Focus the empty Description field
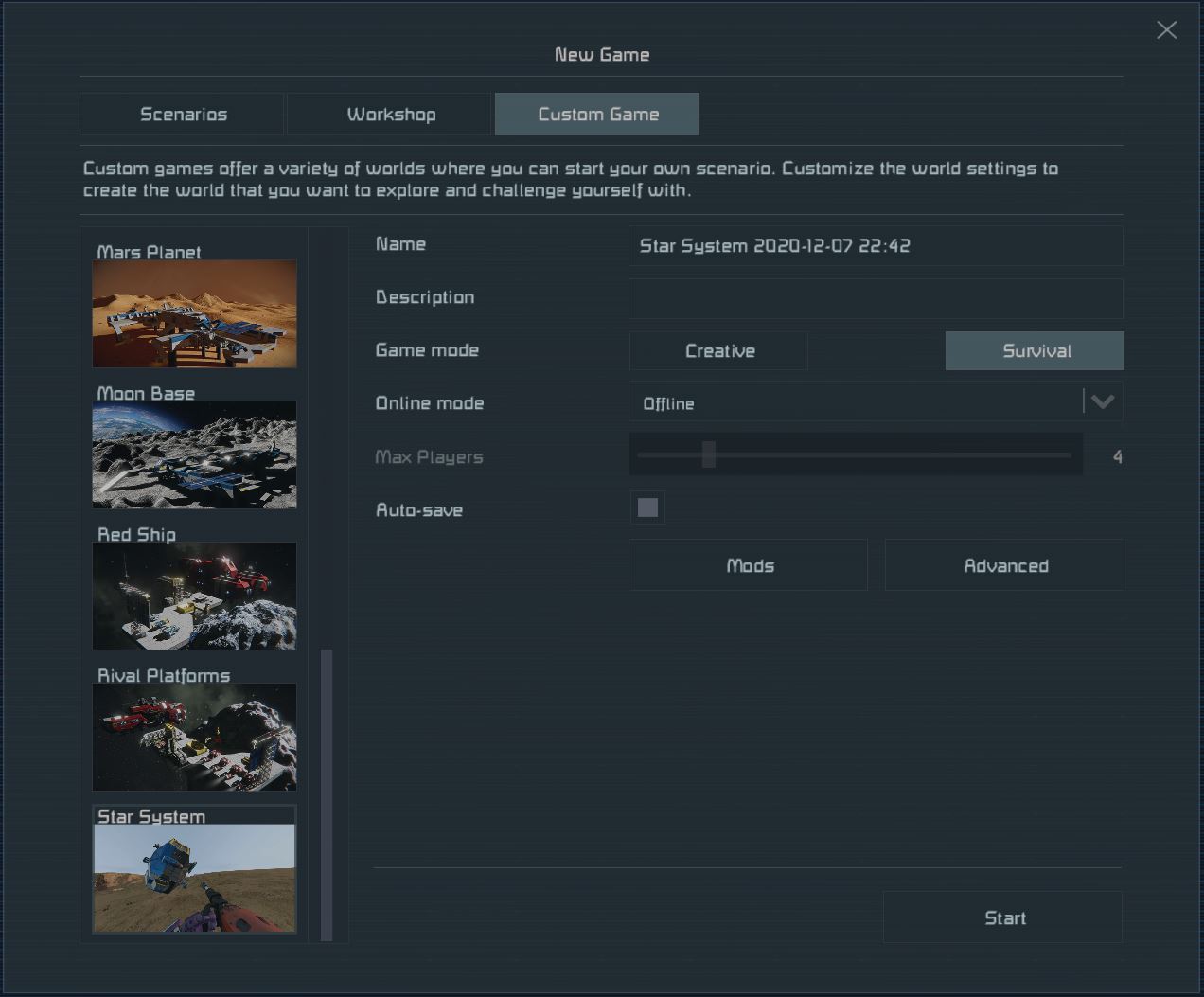This screenshot has height=997, width=1204. point(875,298)
